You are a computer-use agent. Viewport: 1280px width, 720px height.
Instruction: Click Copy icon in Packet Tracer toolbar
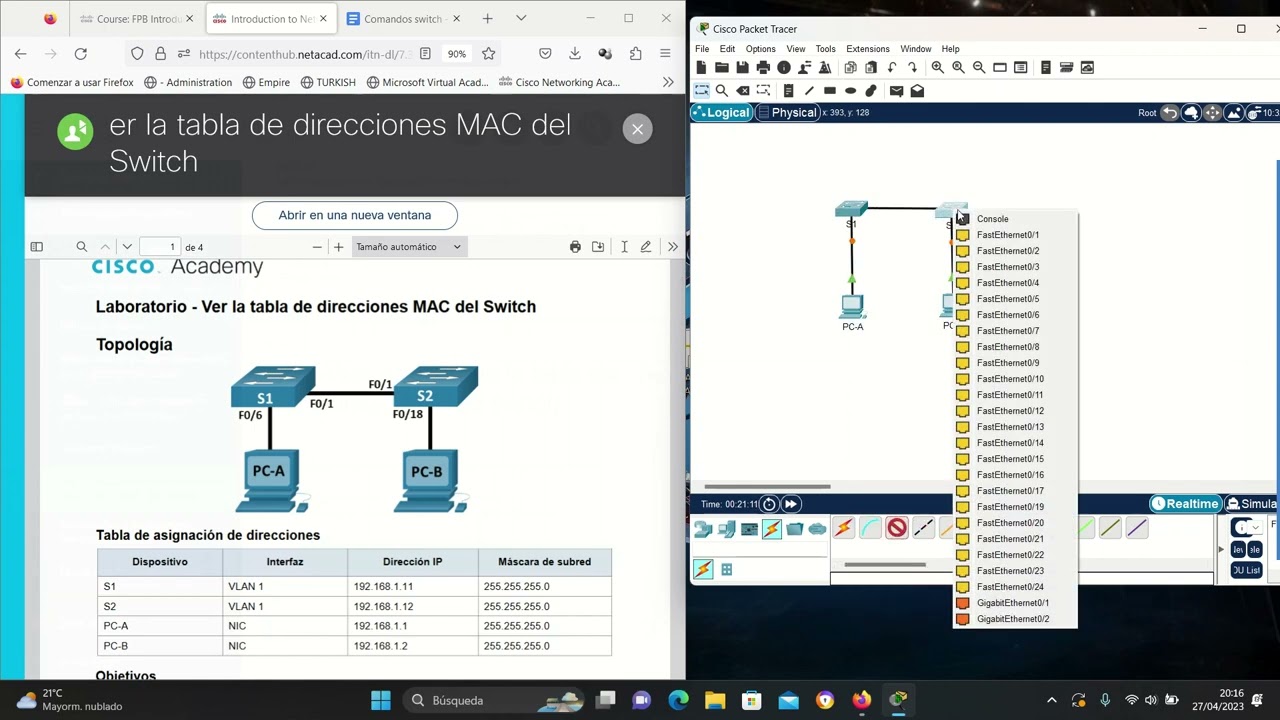point(850,67)
